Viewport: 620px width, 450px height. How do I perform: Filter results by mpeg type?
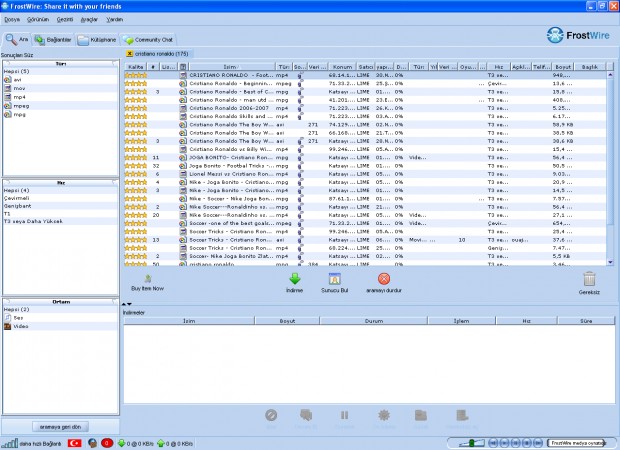(60, 106)
